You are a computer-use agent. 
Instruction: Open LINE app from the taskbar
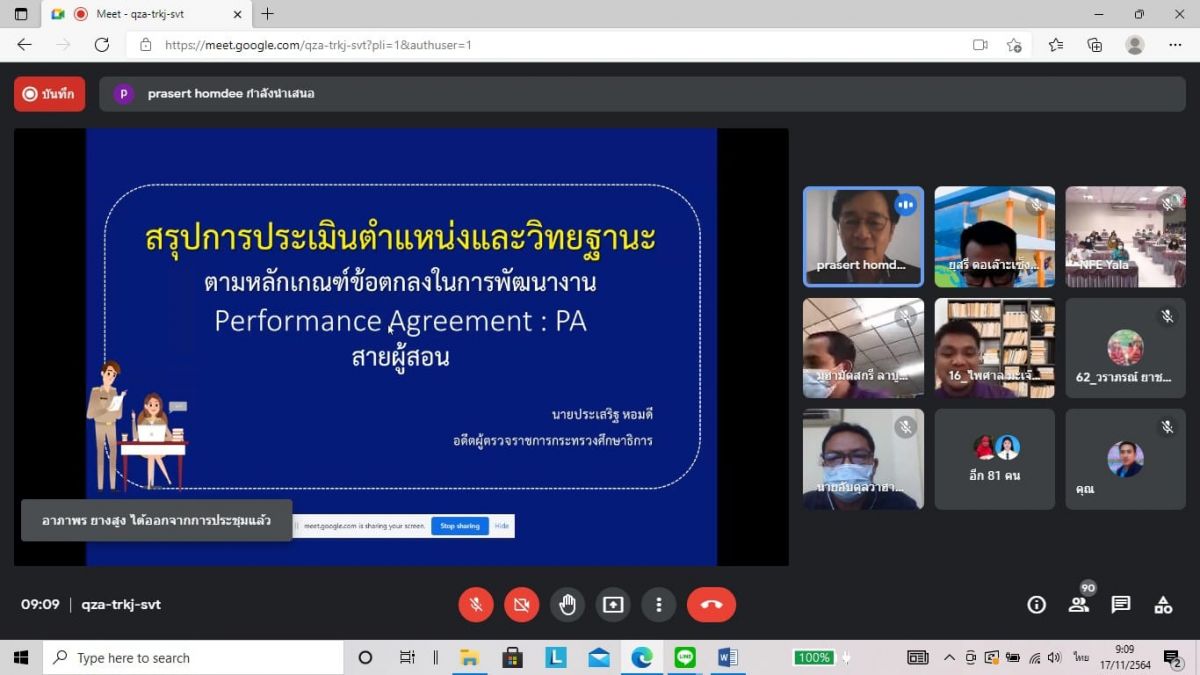tap(685, 657)
